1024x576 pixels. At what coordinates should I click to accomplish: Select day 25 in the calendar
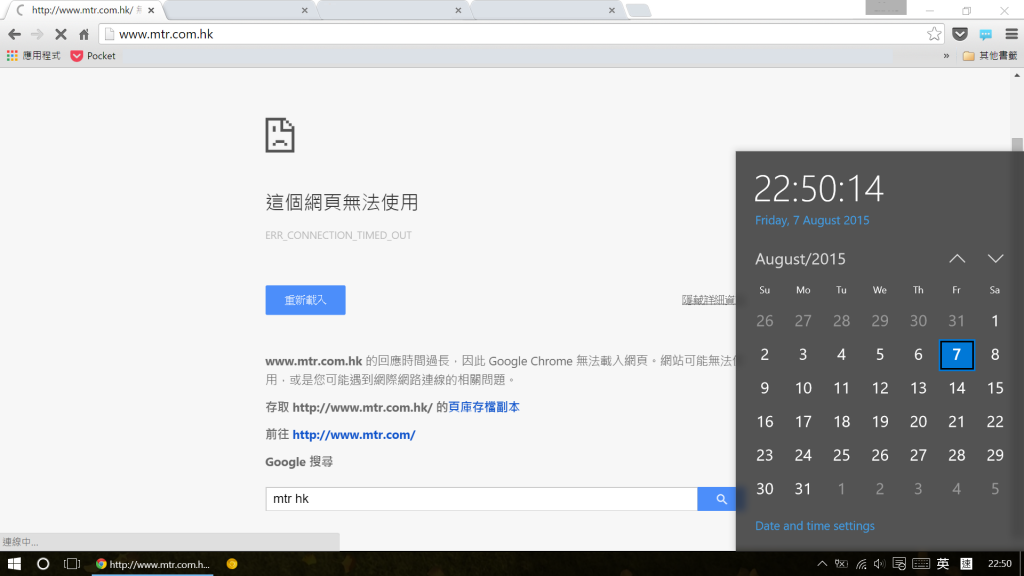pos(841,455)
